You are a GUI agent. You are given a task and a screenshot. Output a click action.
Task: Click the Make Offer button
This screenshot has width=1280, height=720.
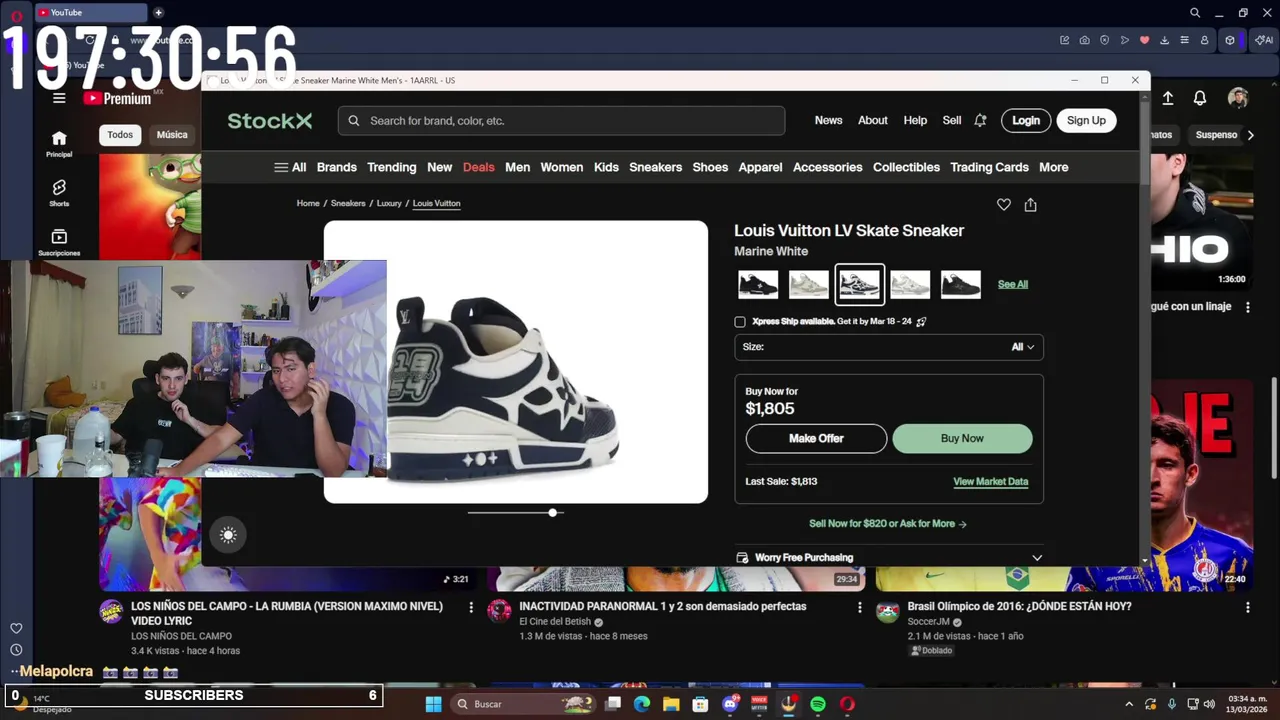(x=816, y=438)
